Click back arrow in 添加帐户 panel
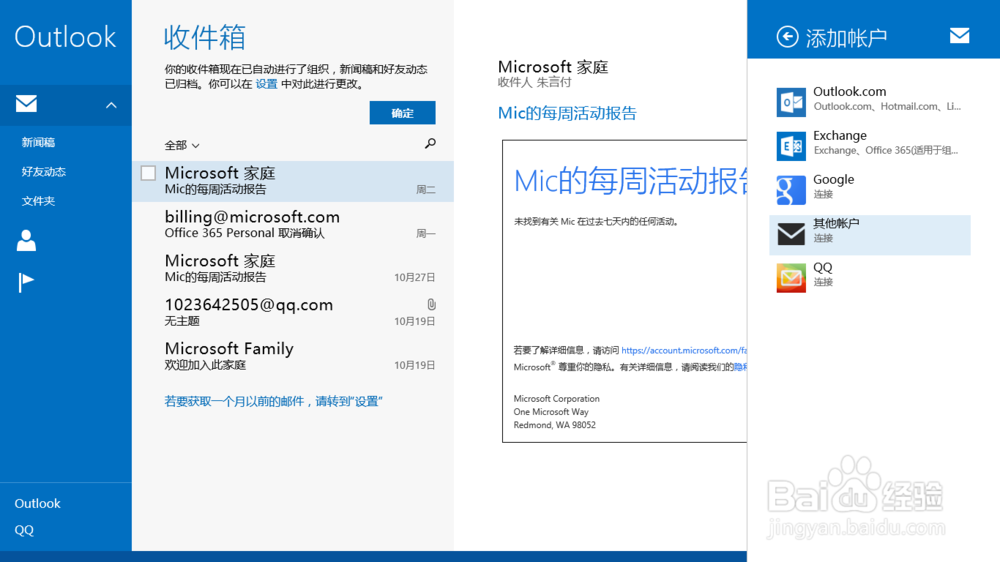Screen dimensions: 1000x562 coord(787,37)
